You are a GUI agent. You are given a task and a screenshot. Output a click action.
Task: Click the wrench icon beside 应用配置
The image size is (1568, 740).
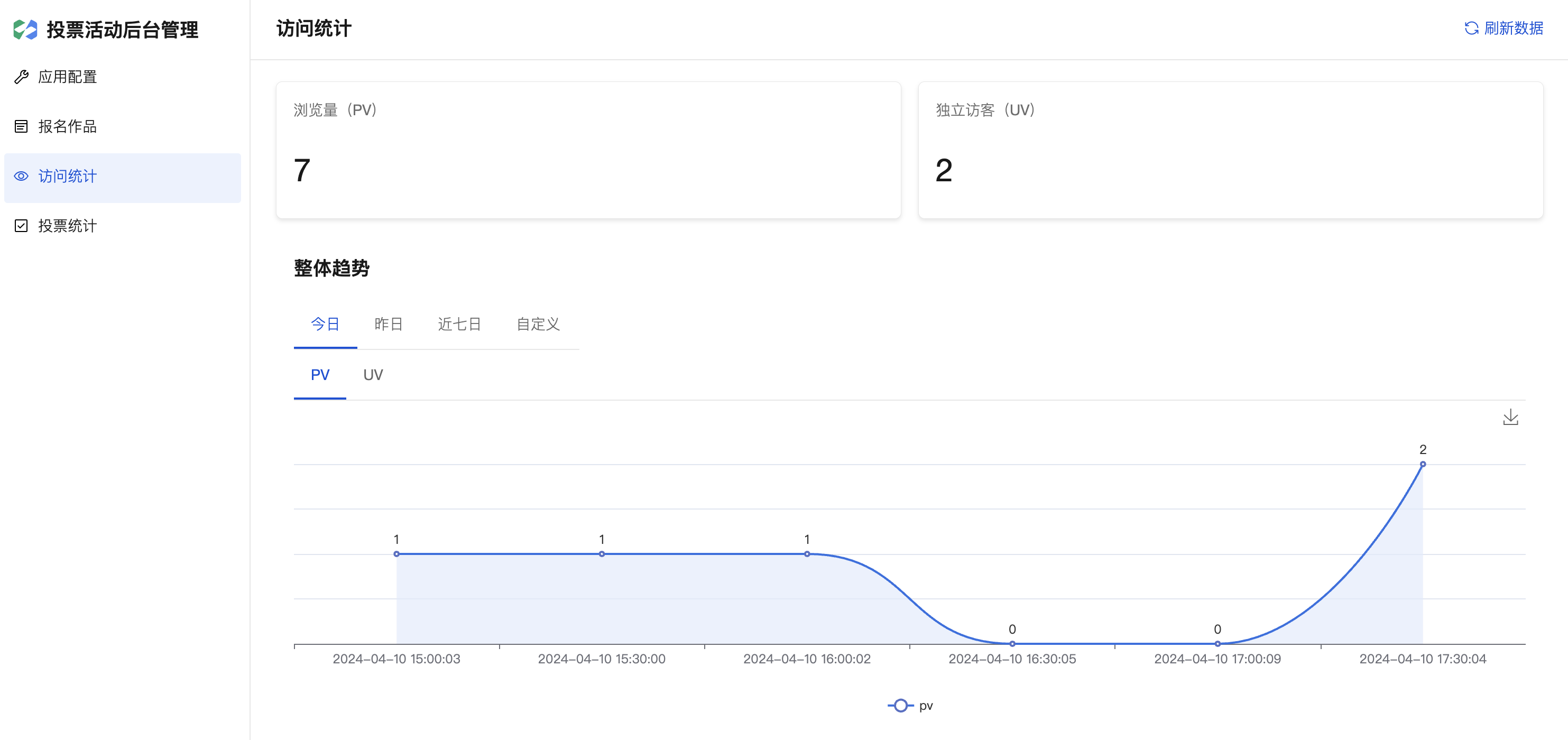point(21,77)
